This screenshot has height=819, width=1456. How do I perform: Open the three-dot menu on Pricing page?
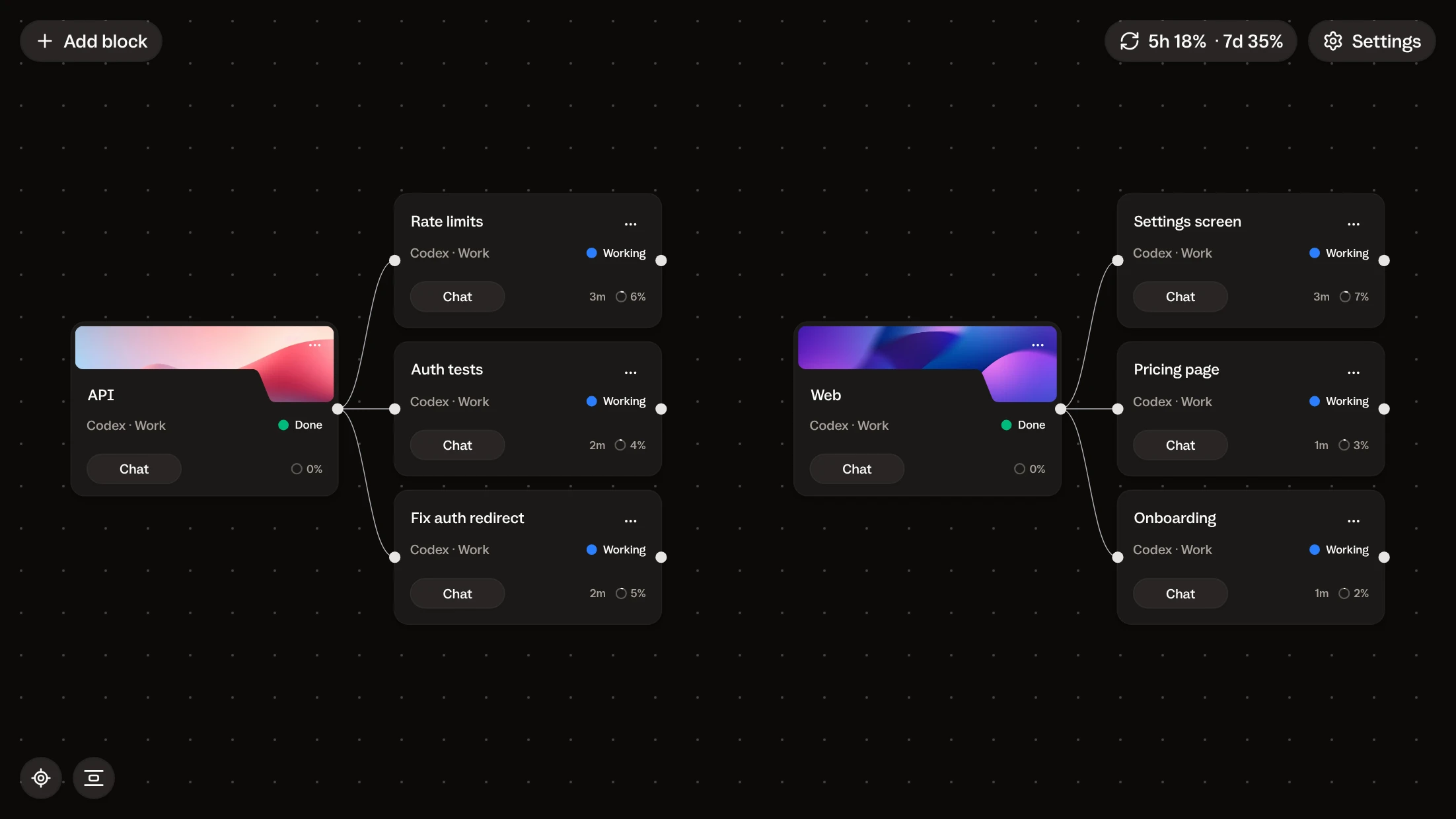tap(1354, 373)
